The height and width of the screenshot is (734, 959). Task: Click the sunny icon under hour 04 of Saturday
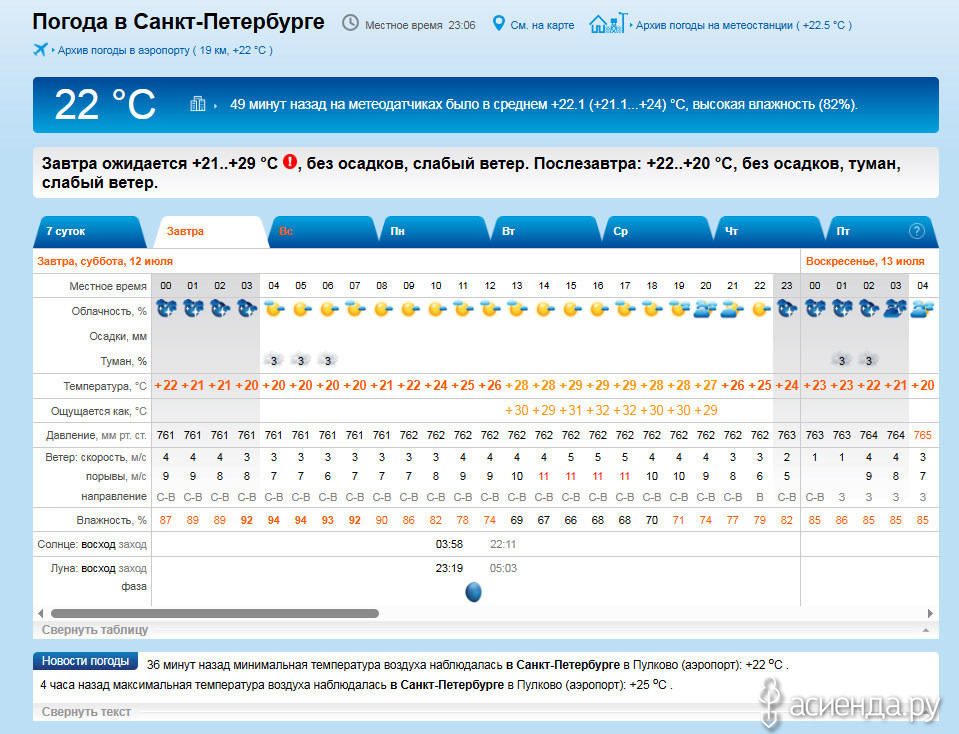274,309
